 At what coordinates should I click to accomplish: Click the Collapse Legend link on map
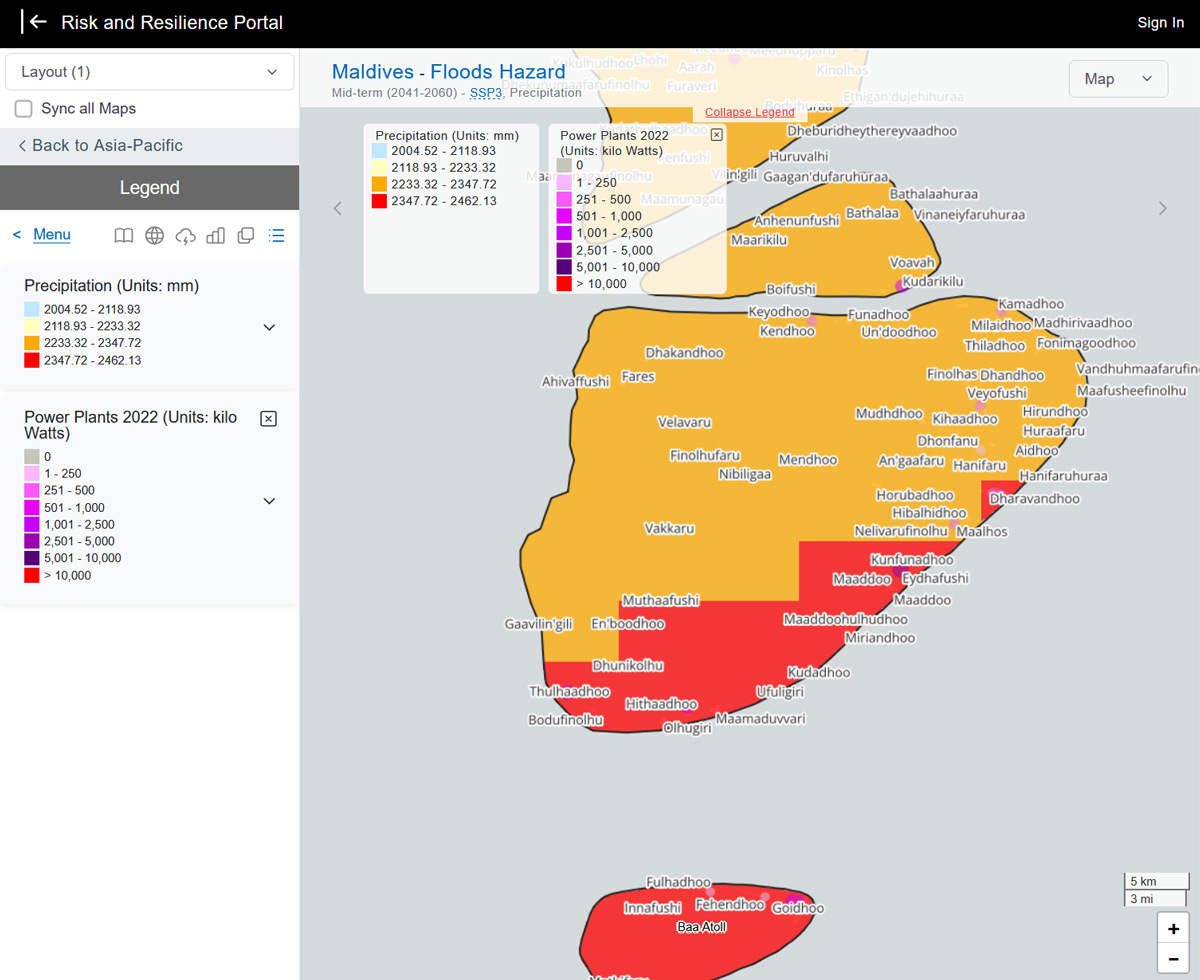[749, 112]
